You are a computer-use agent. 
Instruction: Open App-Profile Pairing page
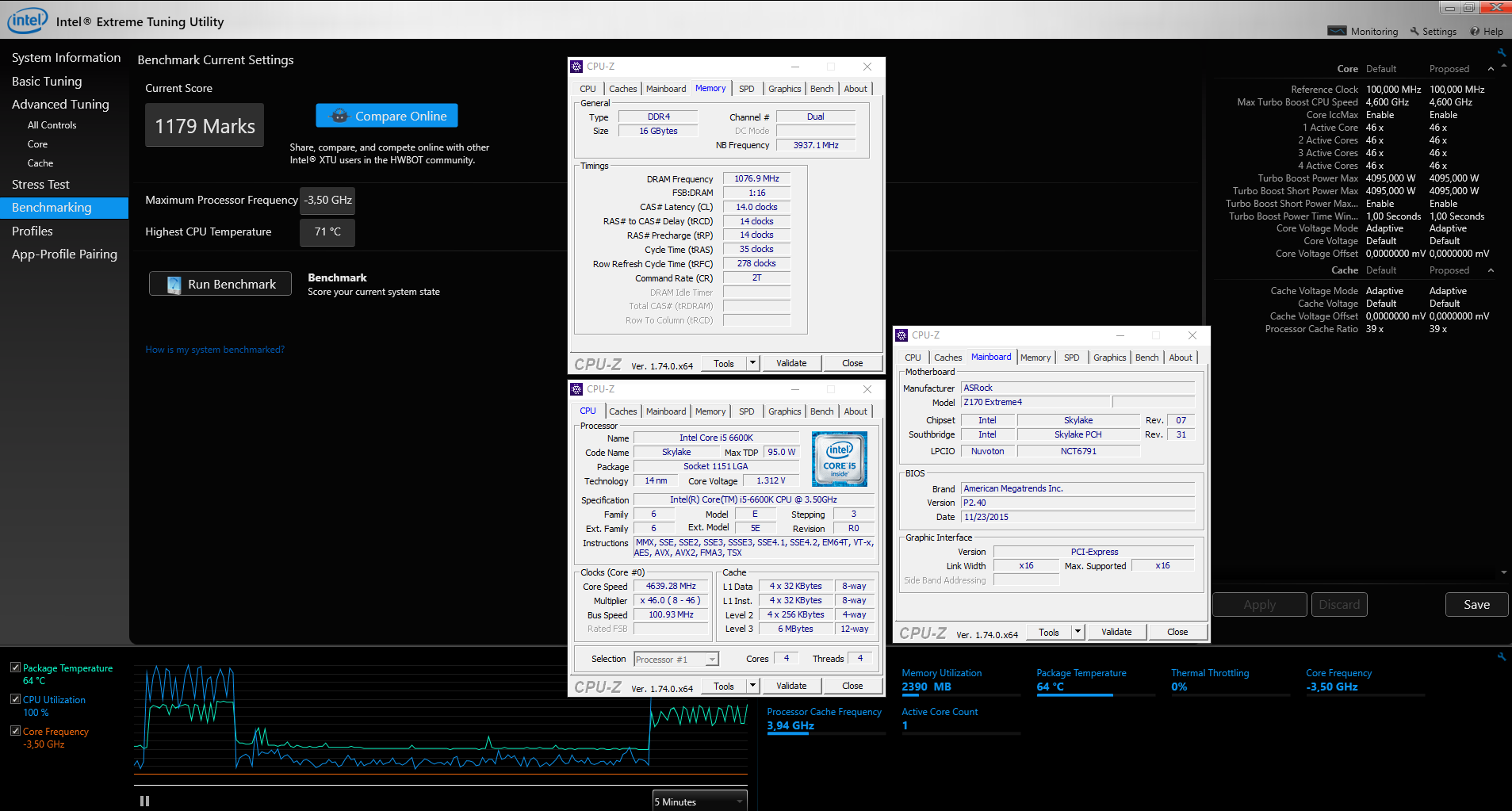point(64,254)
